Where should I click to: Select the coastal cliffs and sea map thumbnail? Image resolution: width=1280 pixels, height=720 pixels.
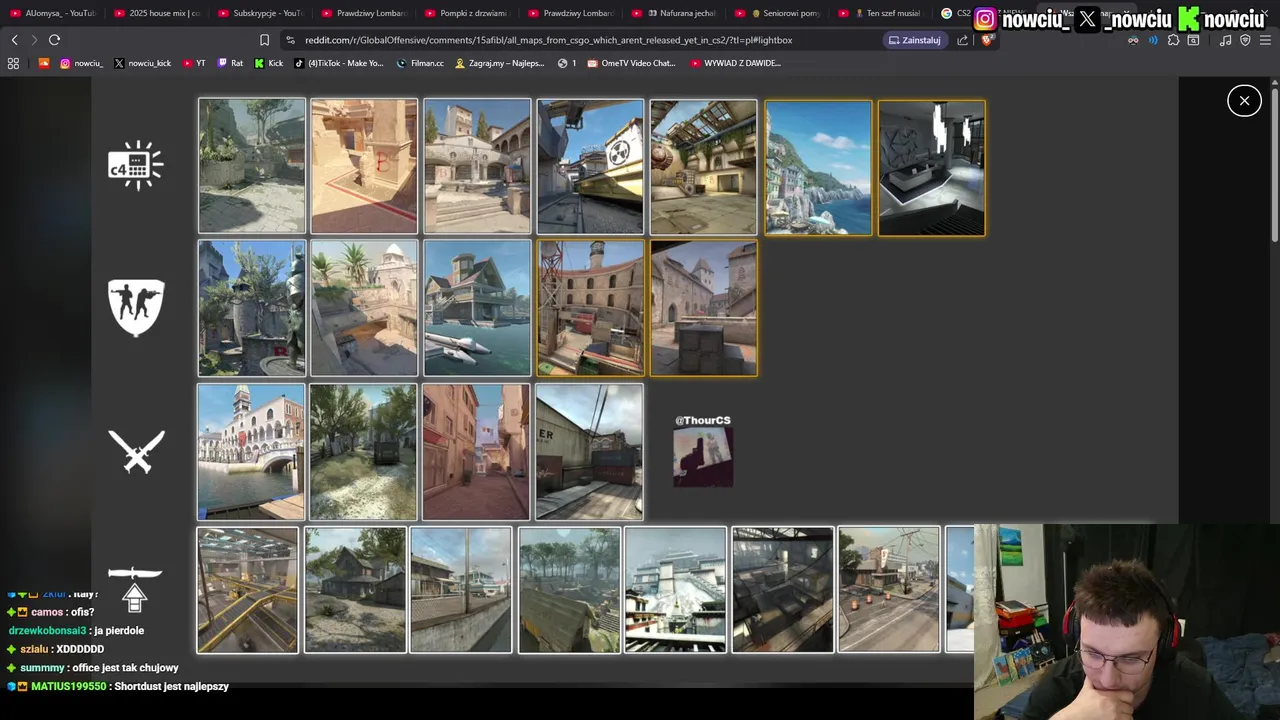[x=818, y=167]
